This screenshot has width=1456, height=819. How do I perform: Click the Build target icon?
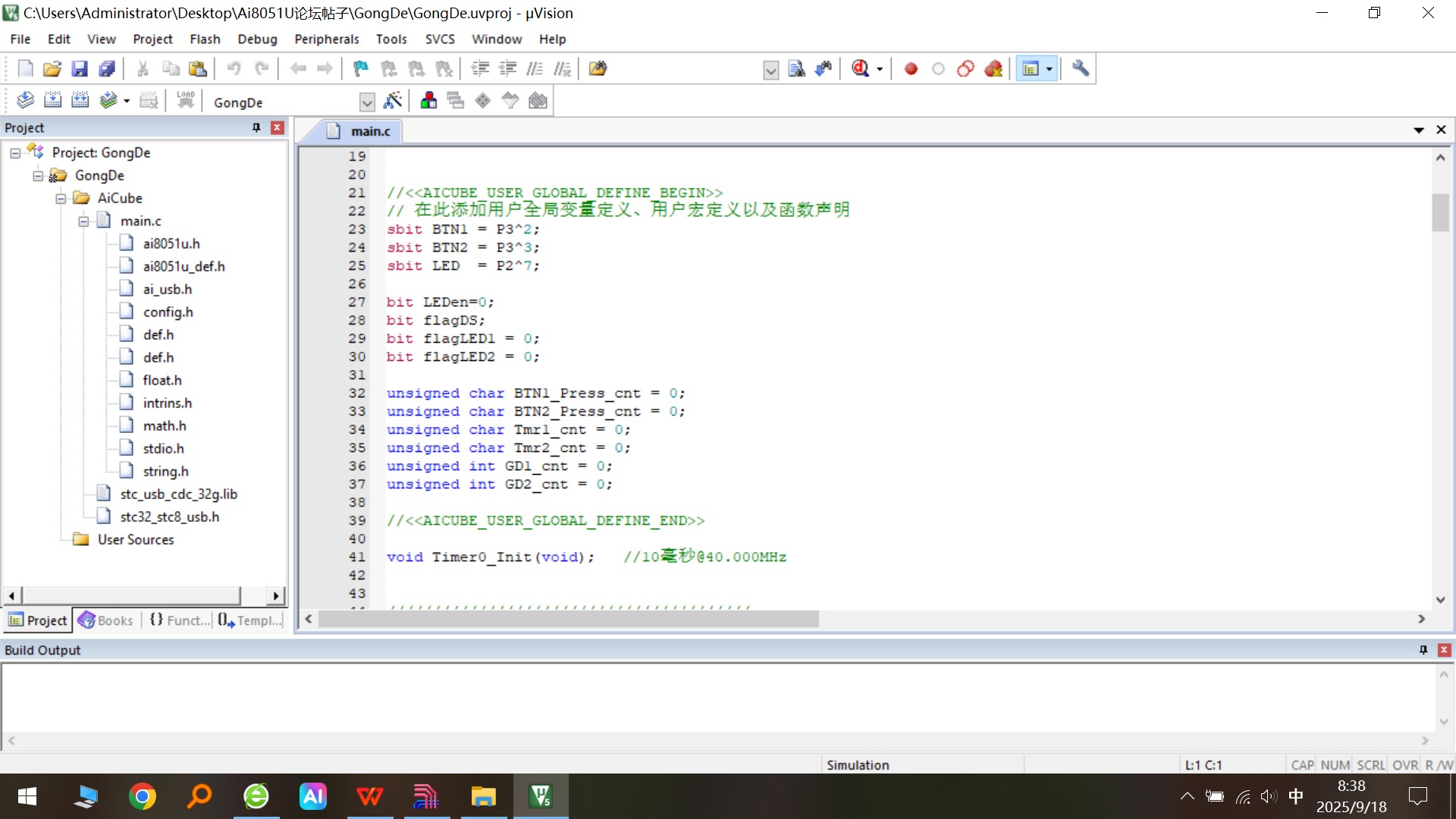[x=52, y=101]
